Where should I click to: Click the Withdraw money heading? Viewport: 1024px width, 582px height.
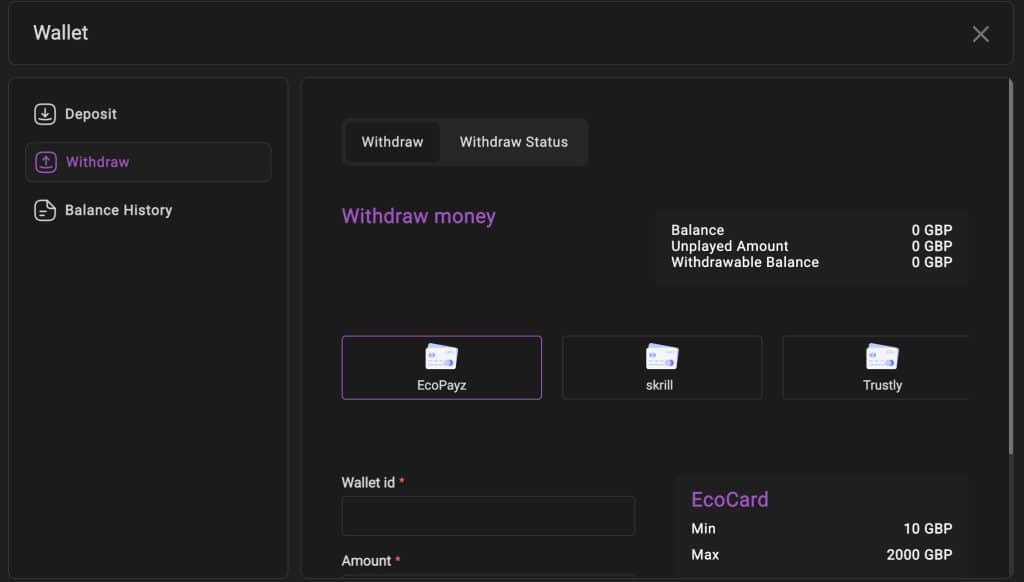point(419,216)
